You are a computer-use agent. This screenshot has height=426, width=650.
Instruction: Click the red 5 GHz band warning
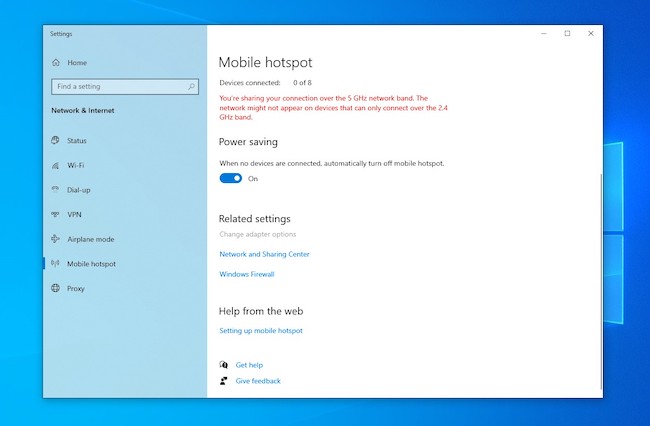[x=333, y=108]
